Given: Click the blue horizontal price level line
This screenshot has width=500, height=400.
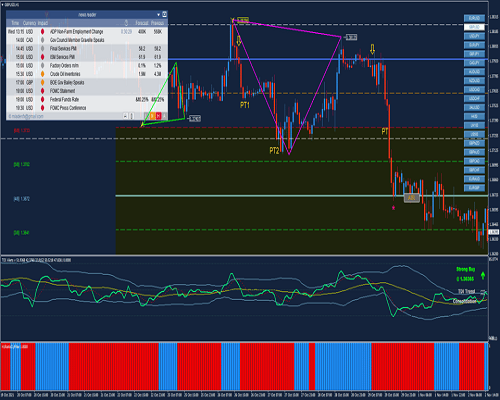Looking at the screenshot, I should point(328,60).
